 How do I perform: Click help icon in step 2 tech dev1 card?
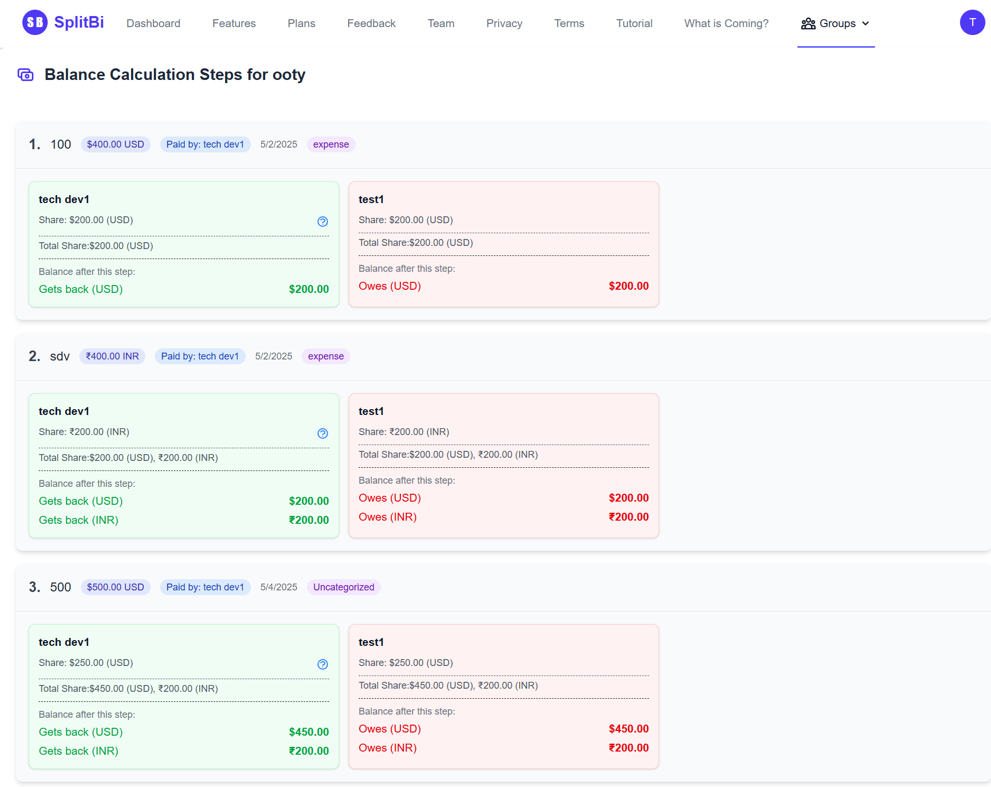pos(322,433)
